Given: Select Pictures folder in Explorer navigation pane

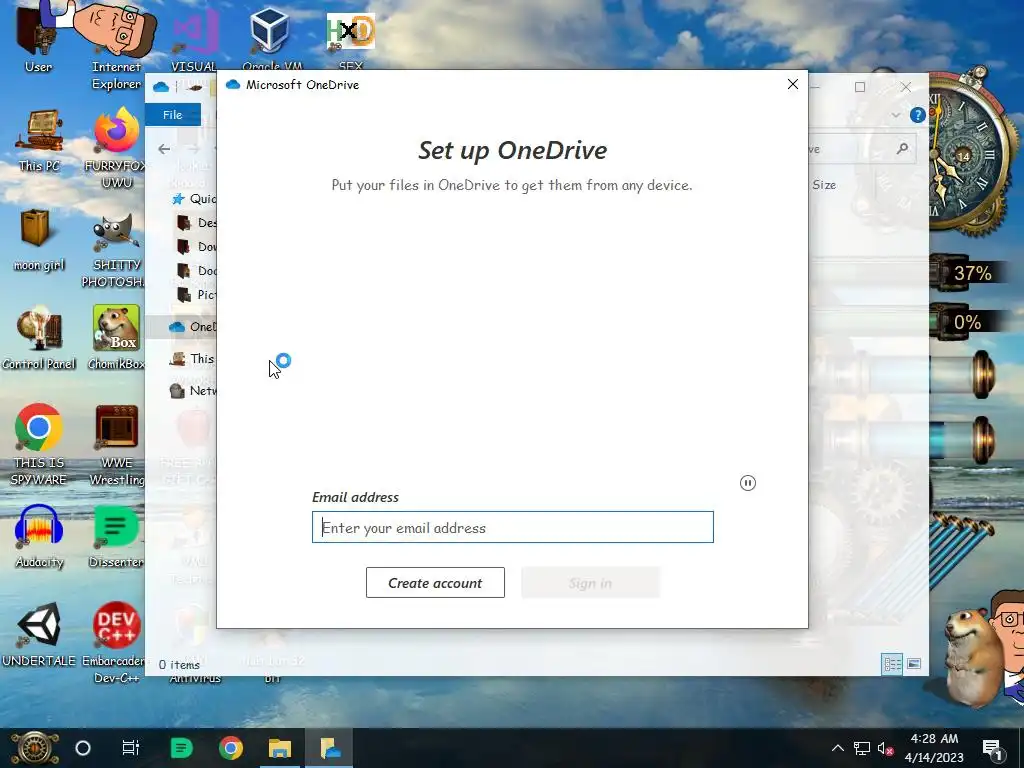Looking at the screenshot, I should (197, 295).
